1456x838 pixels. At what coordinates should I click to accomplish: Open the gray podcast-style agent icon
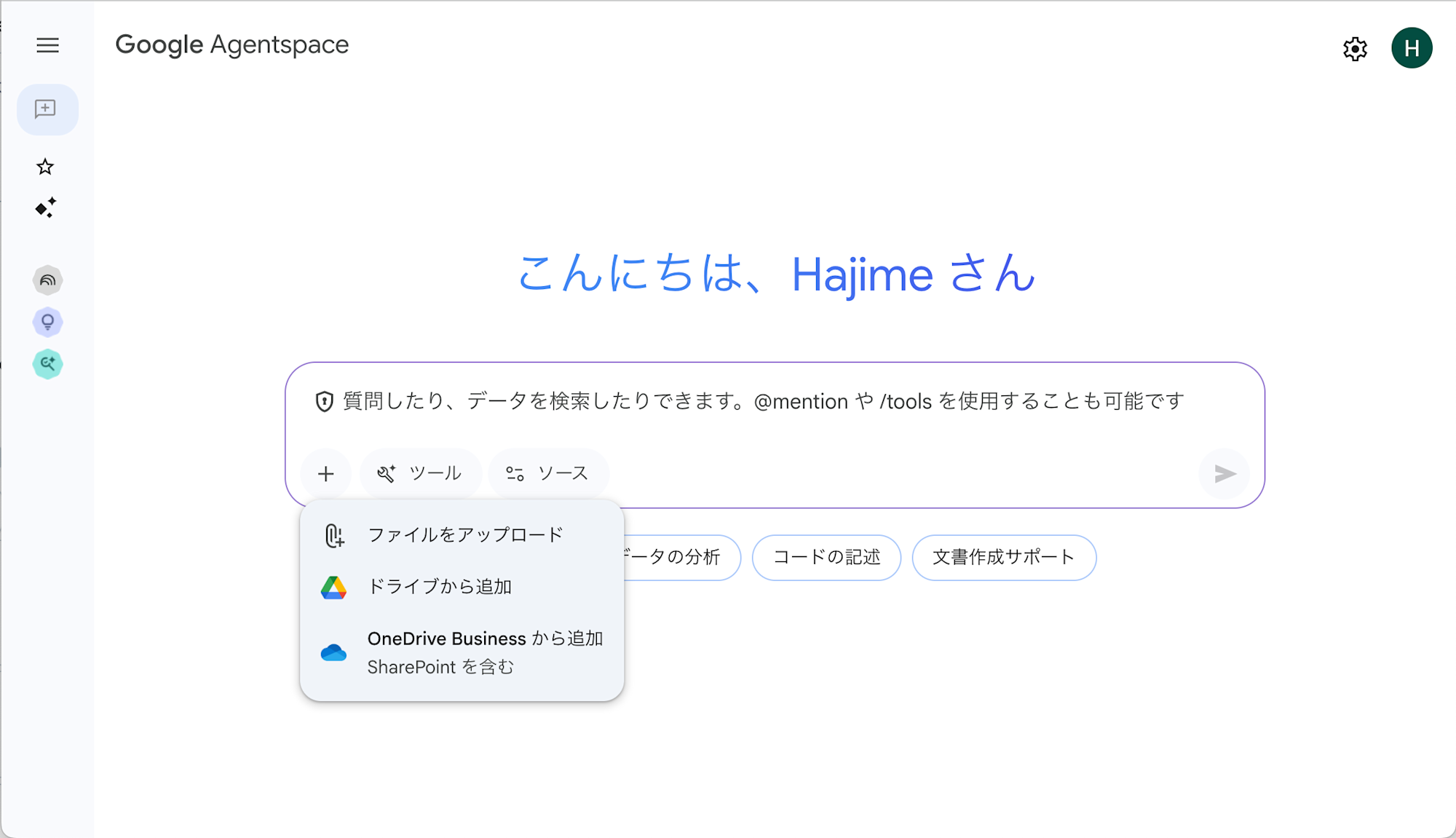click(x=47, y=280)
